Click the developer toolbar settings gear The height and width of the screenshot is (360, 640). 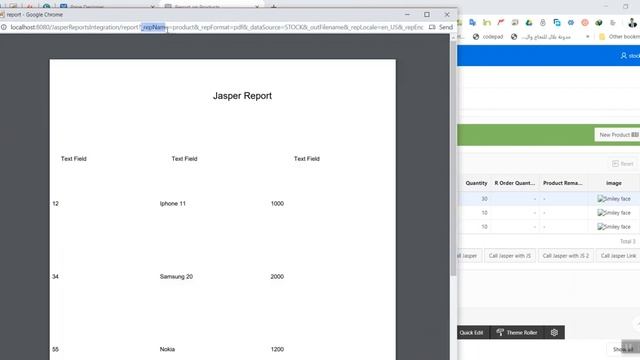554,333
